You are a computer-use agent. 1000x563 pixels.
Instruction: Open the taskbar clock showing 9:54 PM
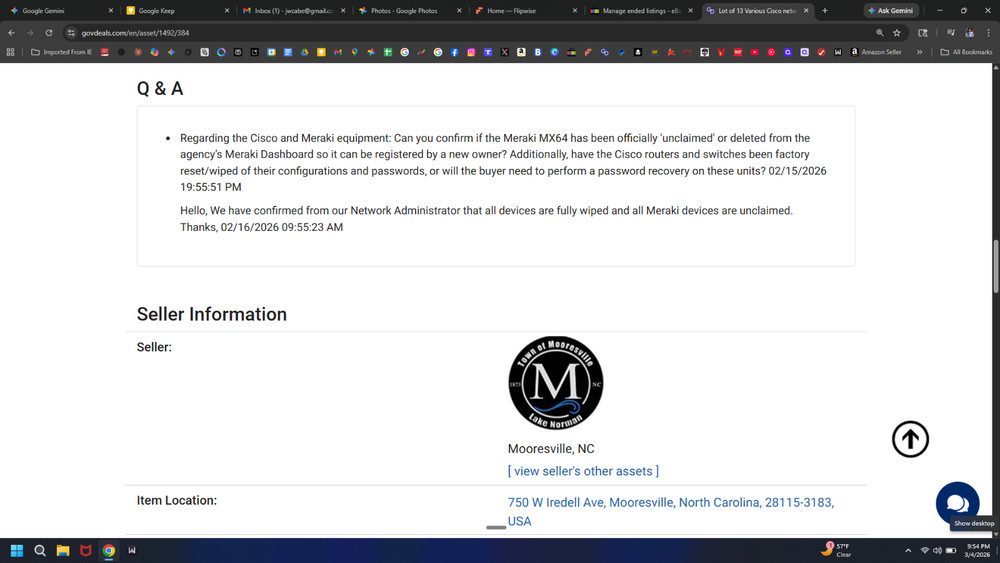(x=978, y=550)
